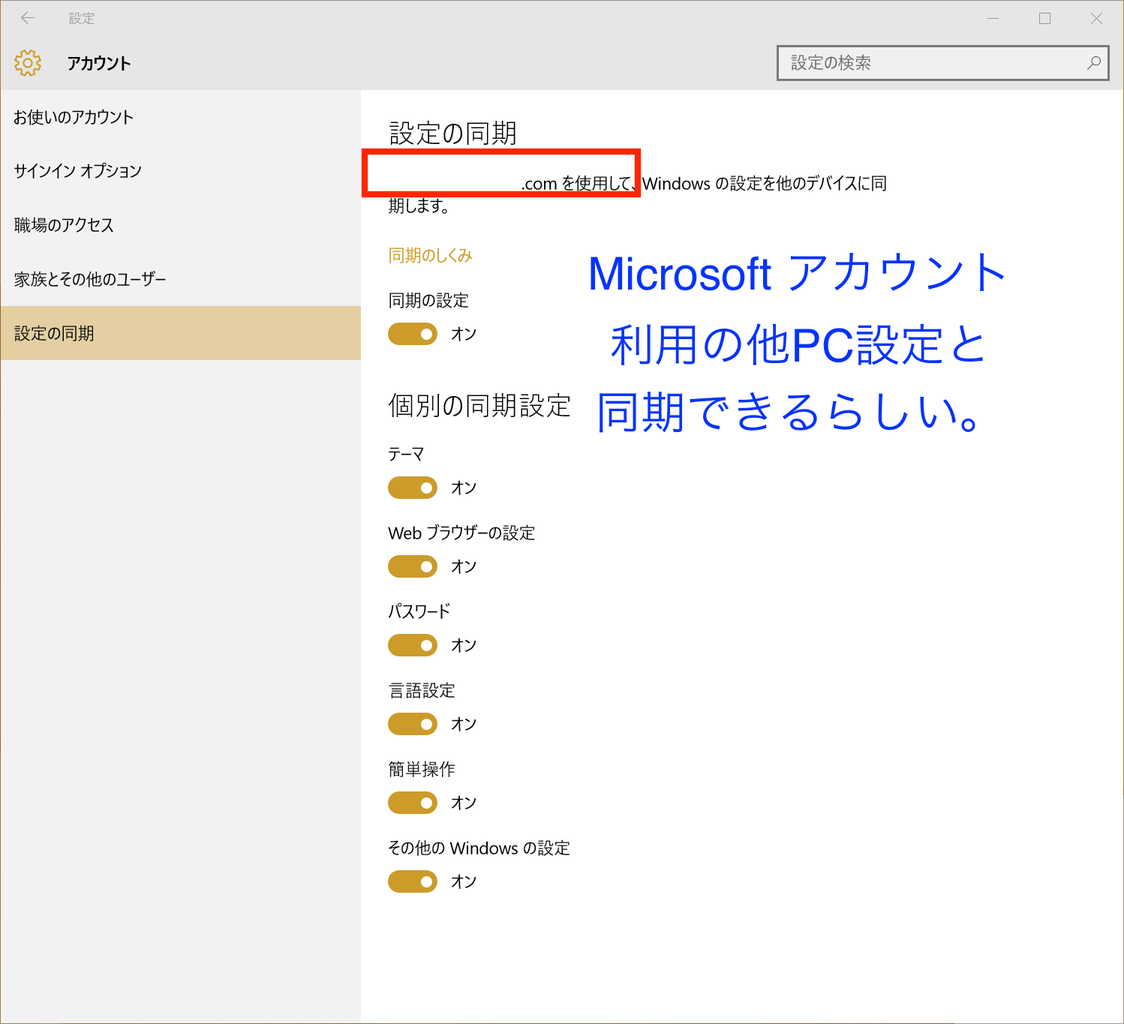Viewport: 1124px width, 1024px height.
Task: Toggle the パスワード sync switch
Action: (412, 645)
